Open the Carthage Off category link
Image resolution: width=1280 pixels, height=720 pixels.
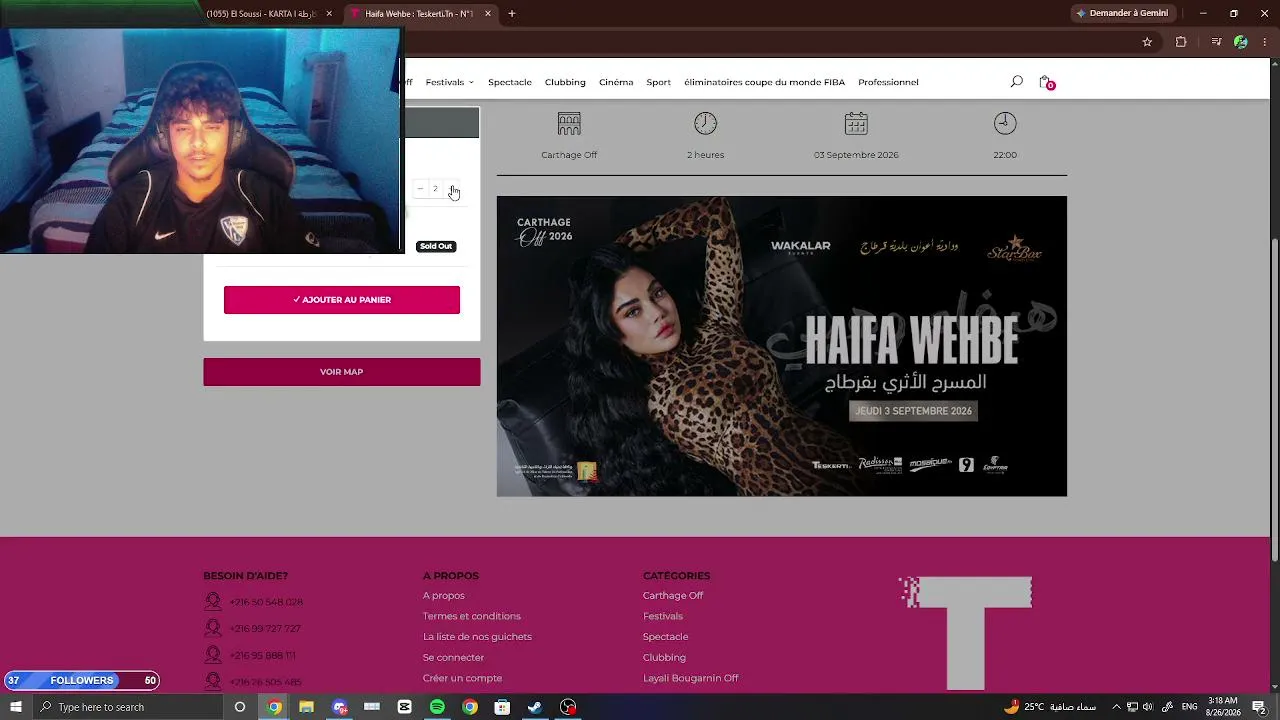tap(673, 596)
